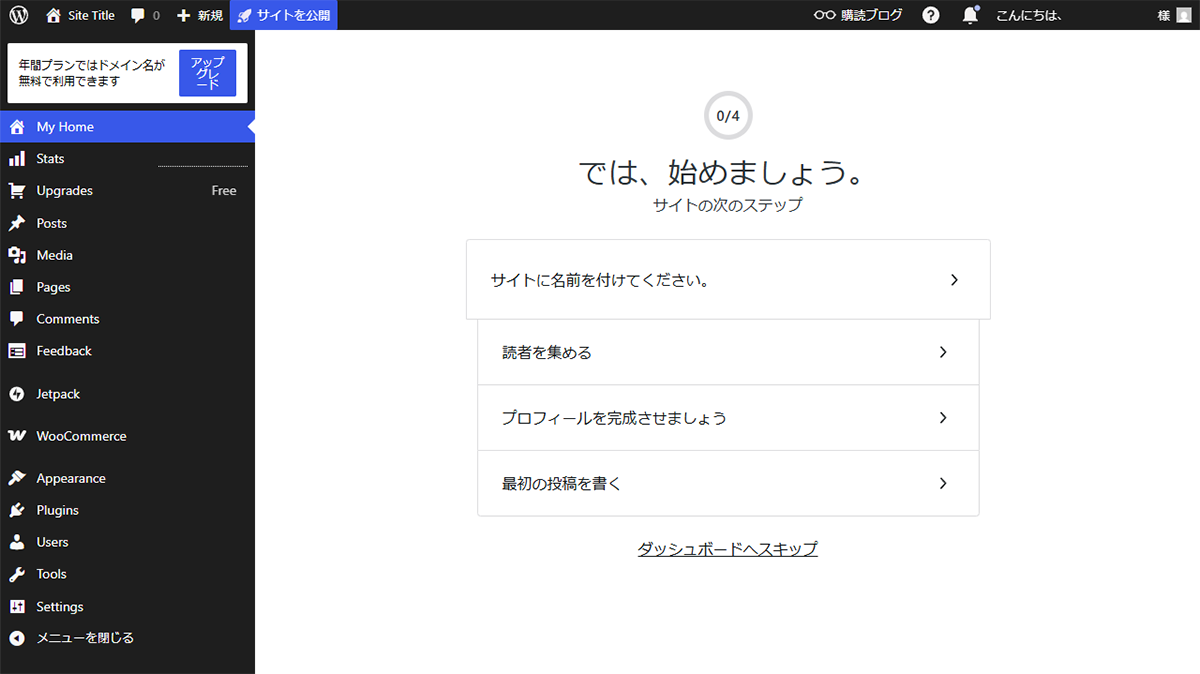Click the Comments bubble icon in sidebar
This screenshot has width=1200, height=674.
point(17,319)
